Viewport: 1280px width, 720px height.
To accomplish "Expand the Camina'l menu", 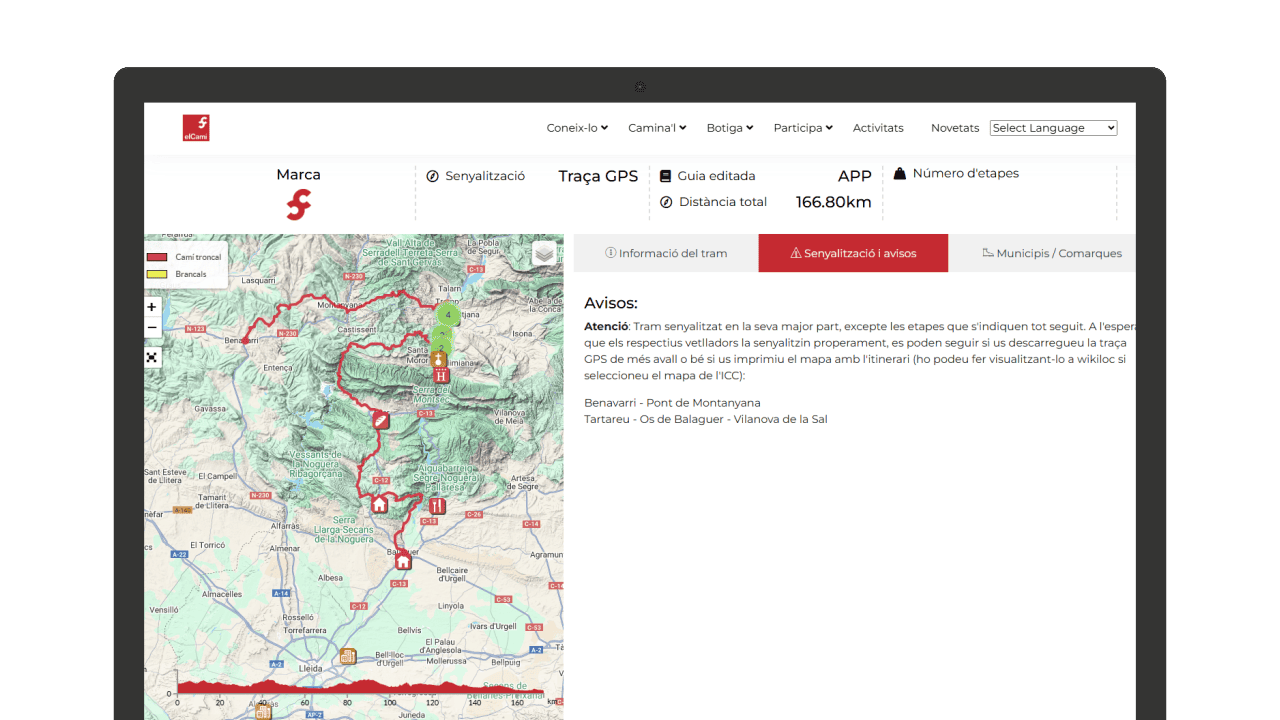I will tap(658, 128).
